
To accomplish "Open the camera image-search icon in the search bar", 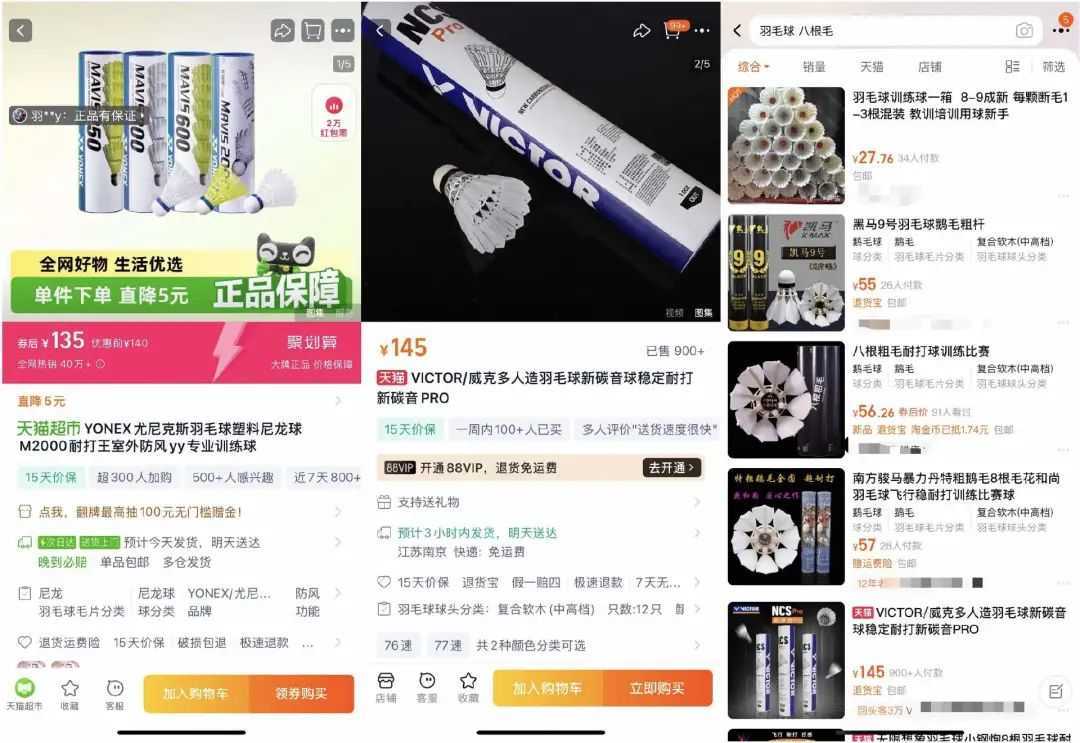I will (1024, 30).
